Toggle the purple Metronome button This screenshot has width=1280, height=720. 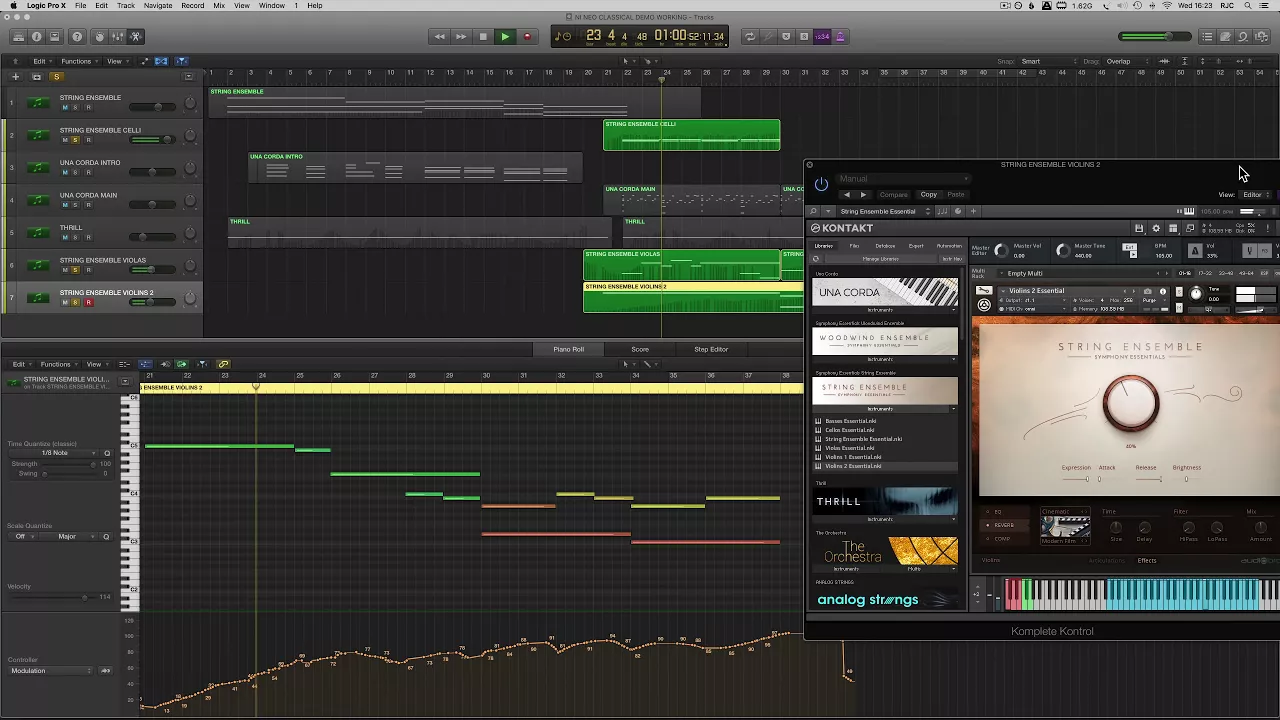[840, 37]
